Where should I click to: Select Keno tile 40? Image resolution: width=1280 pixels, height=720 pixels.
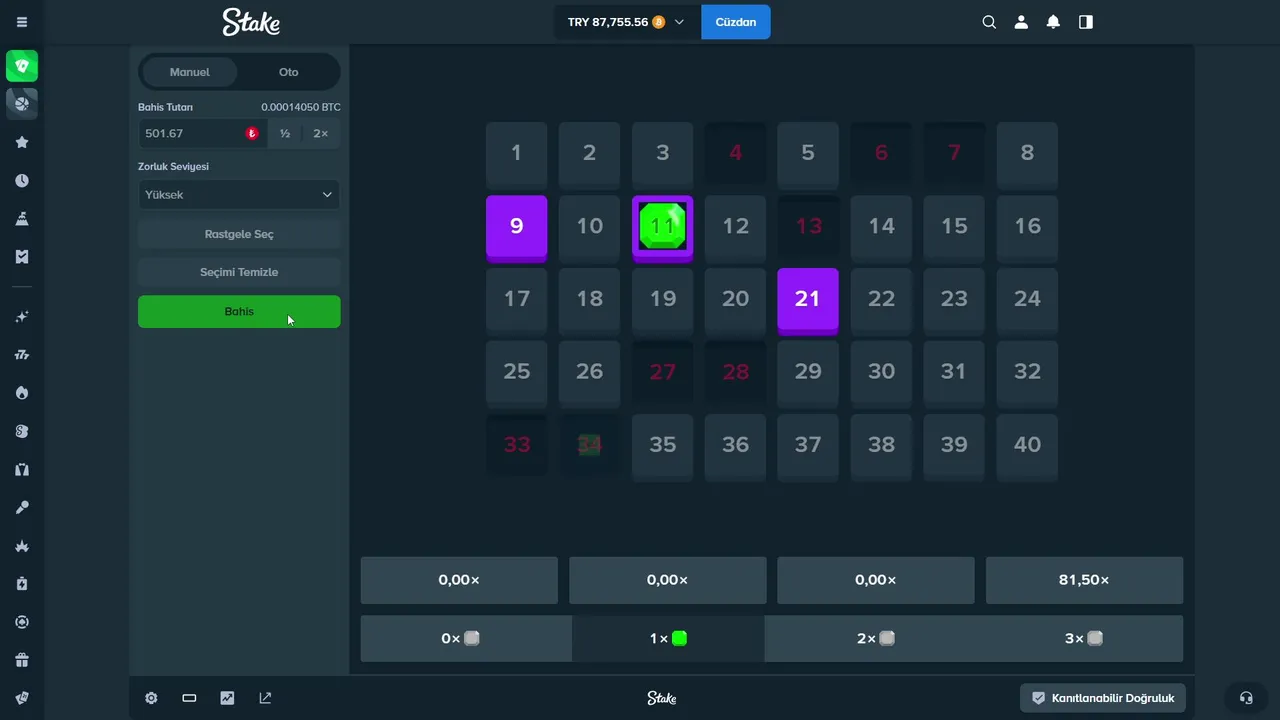click(1027, 446)
